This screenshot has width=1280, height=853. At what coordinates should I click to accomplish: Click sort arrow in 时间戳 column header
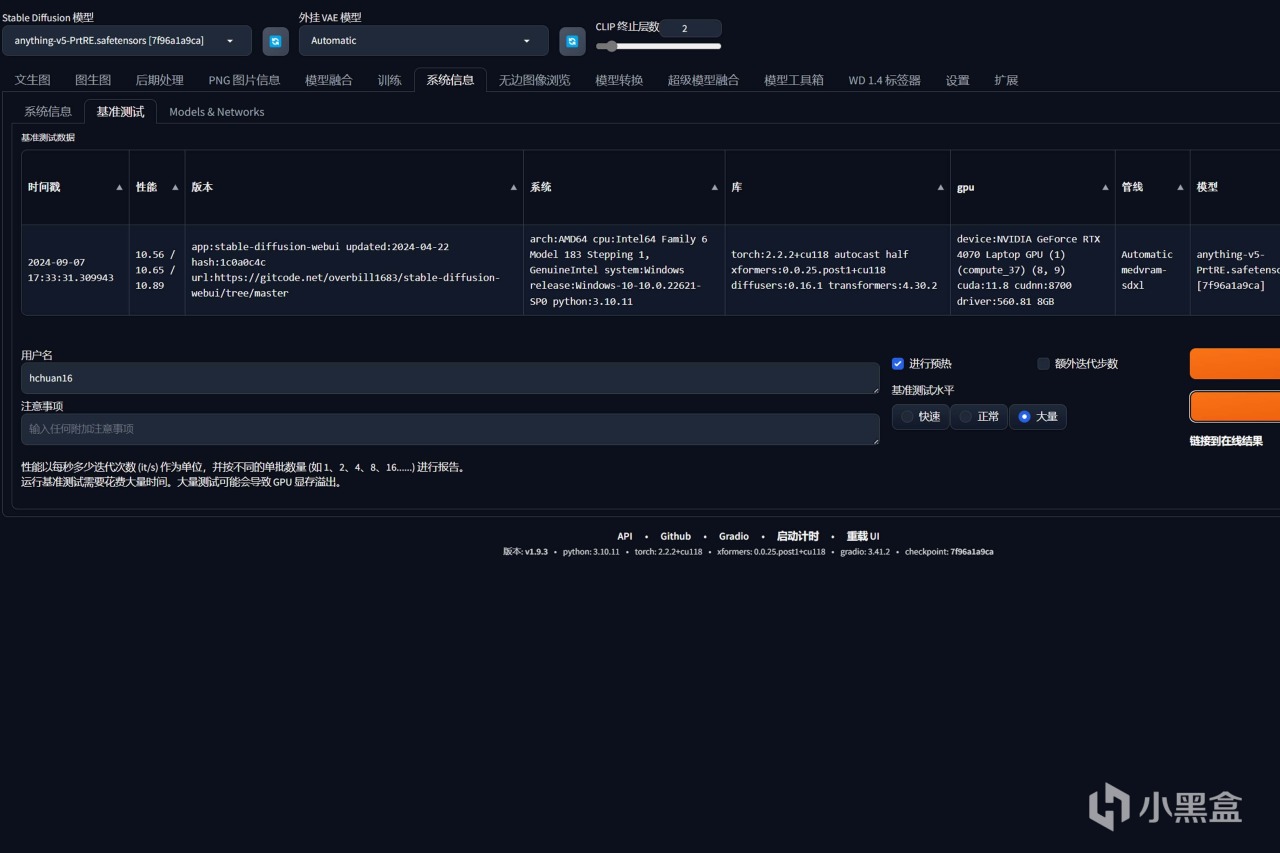tap(120, 188)
